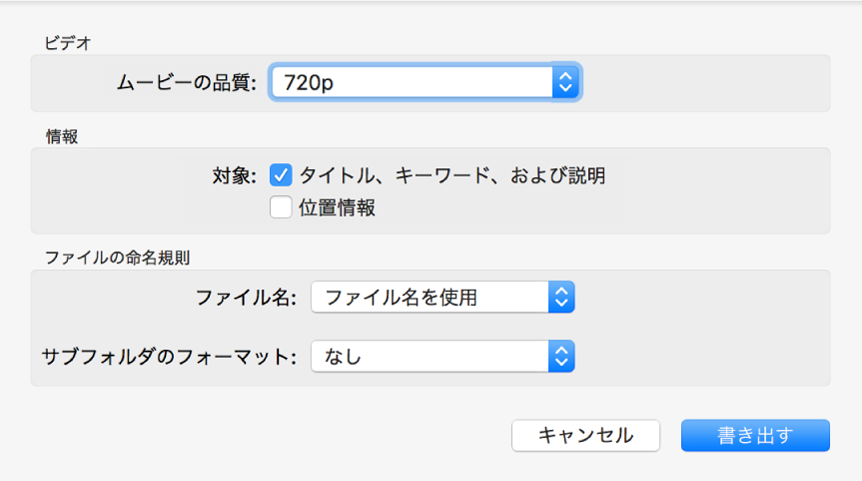The image size is (862, 481).
Task: Select the 情報 section heading
Action: pos(57,137)
